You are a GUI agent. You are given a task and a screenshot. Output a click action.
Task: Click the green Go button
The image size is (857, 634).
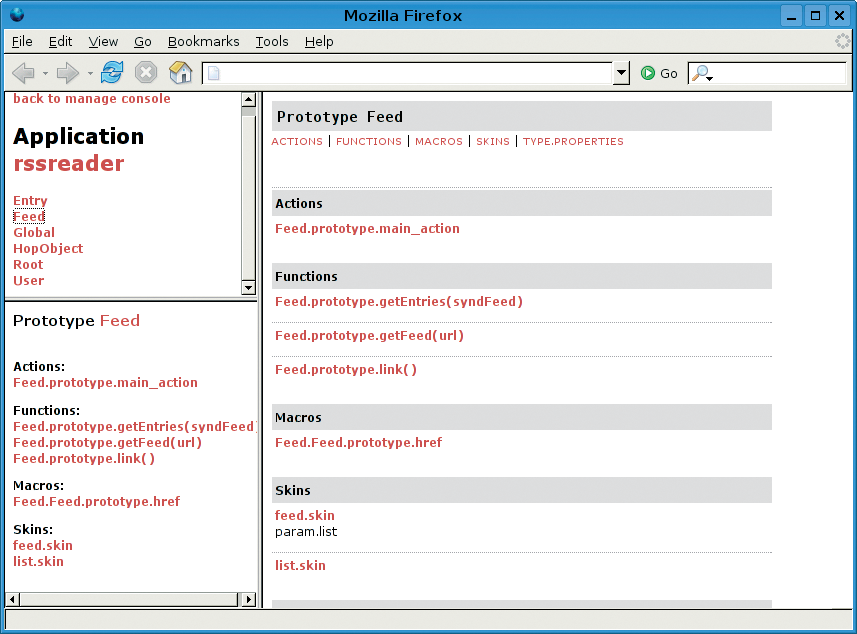[x=659, y=73]
